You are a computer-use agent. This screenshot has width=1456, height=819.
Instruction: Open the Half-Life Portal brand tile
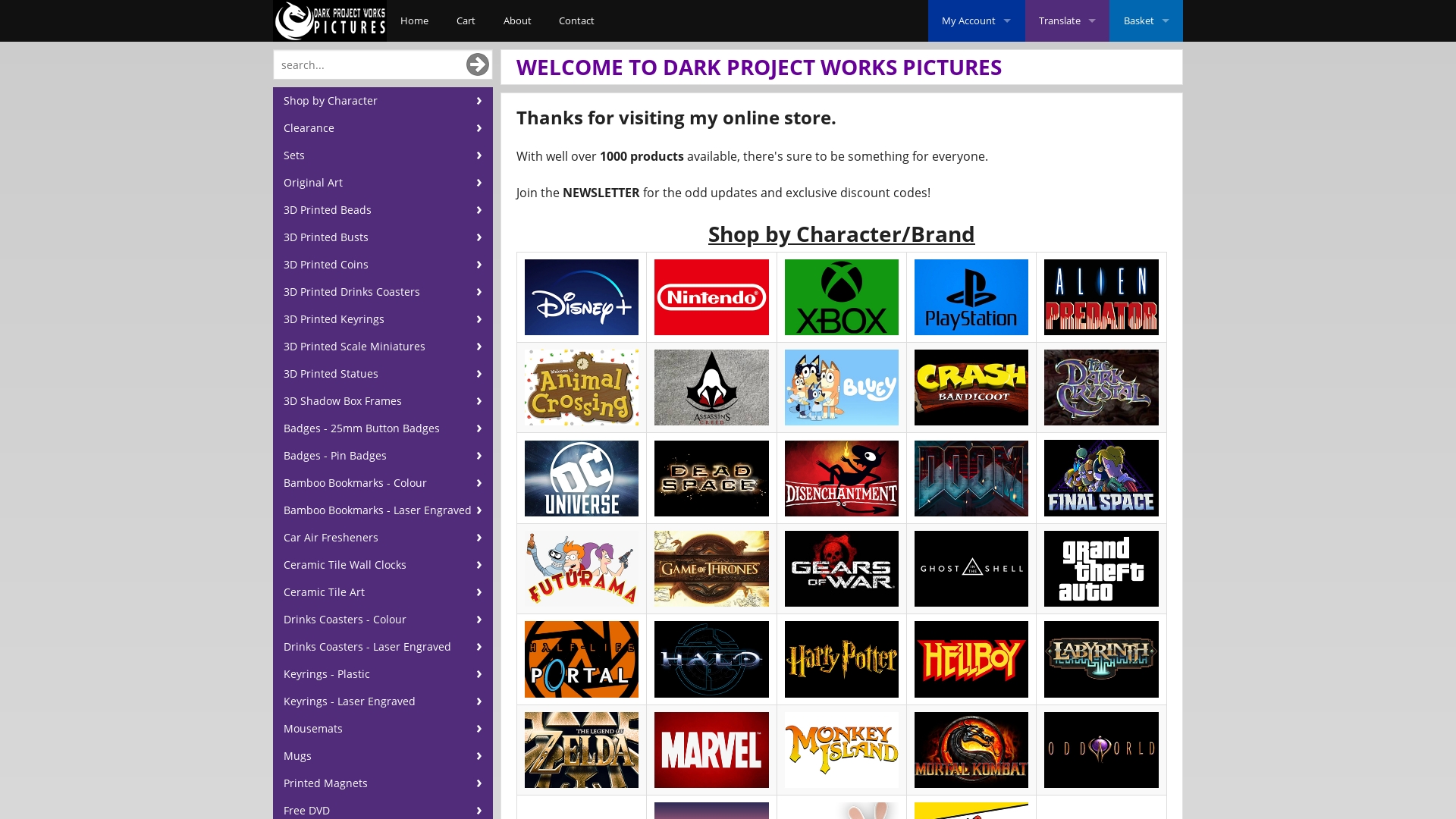pos(582,659)
